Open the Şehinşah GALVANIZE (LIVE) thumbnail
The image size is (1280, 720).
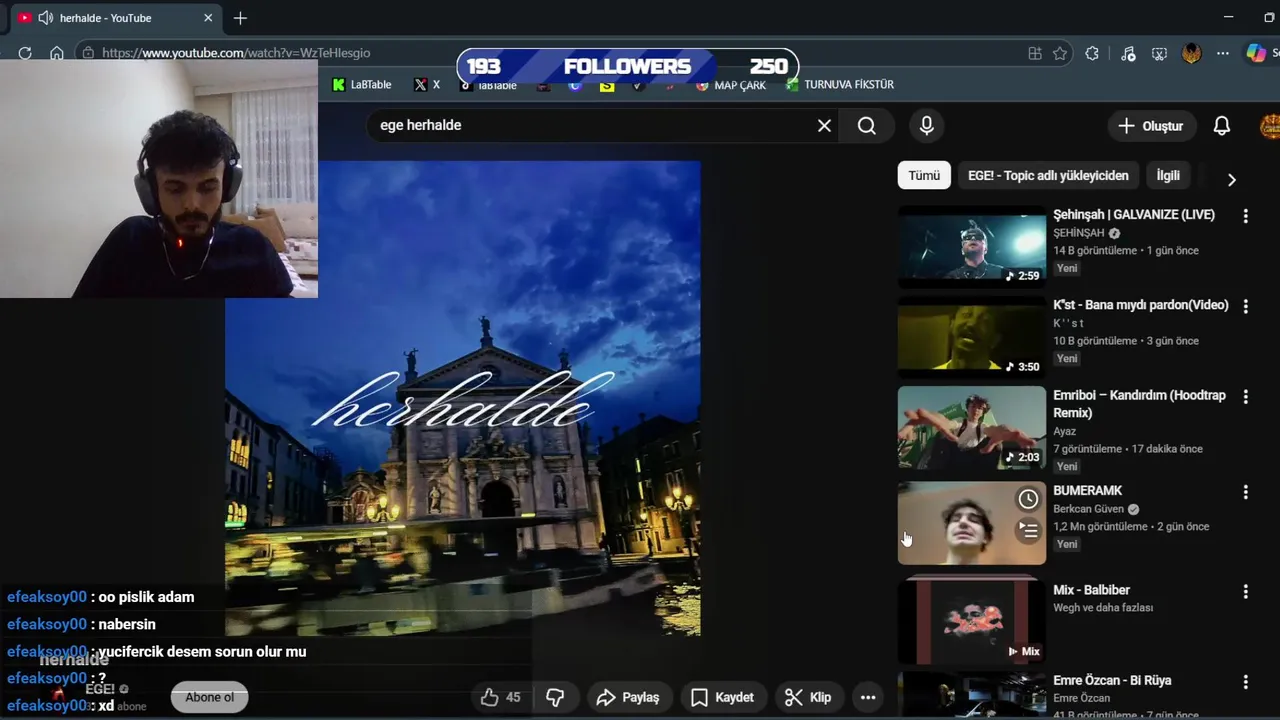coord(971,246)
